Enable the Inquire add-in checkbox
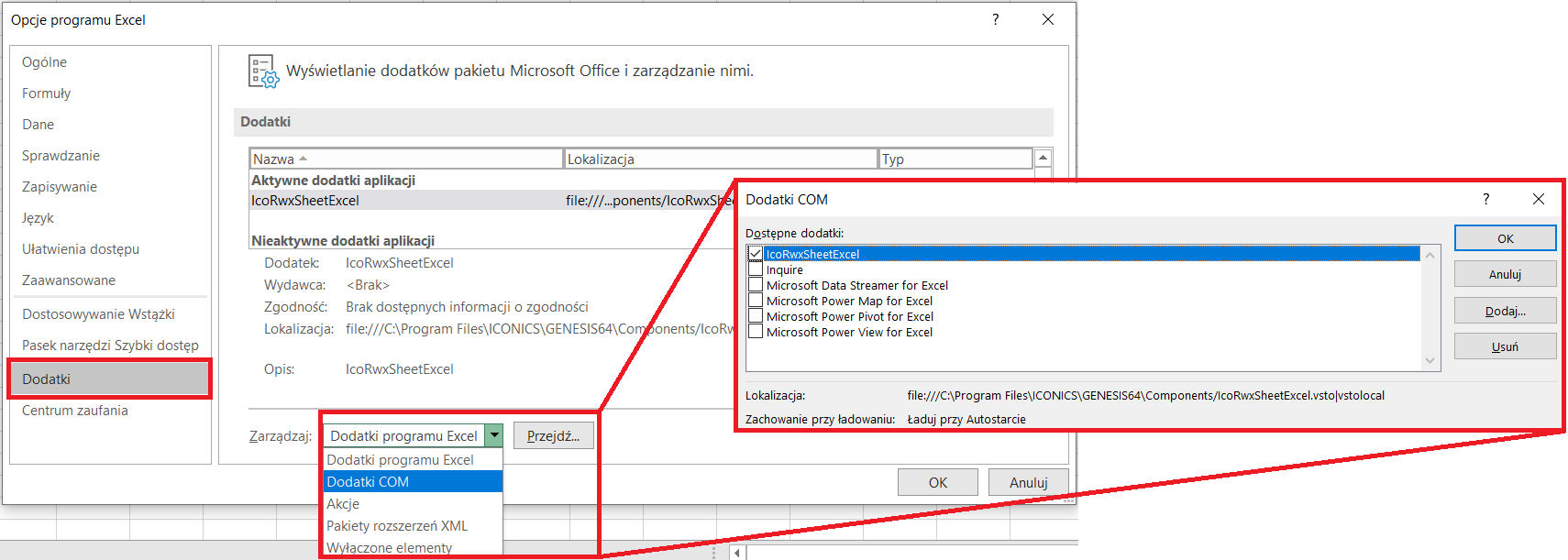The image size is (1568, 560). (756, 269)
